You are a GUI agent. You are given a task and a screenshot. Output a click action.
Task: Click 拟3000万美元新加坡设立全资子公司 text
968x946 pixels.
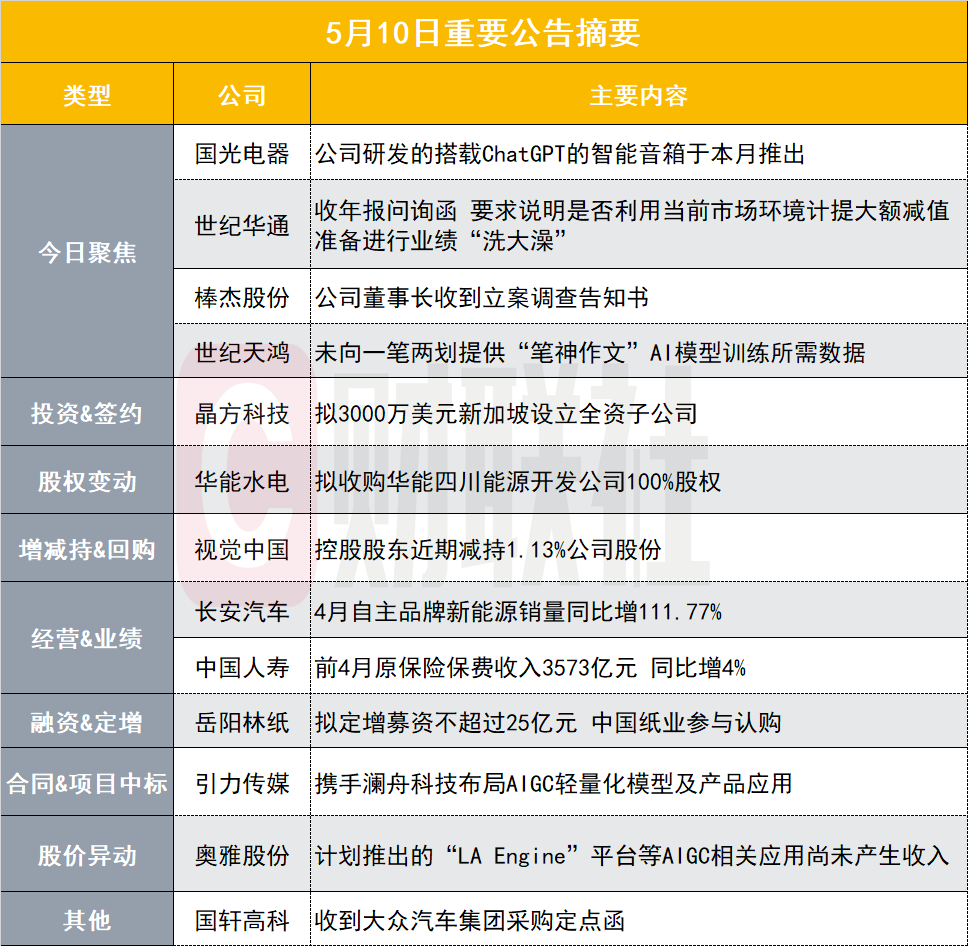coord(506,413)
